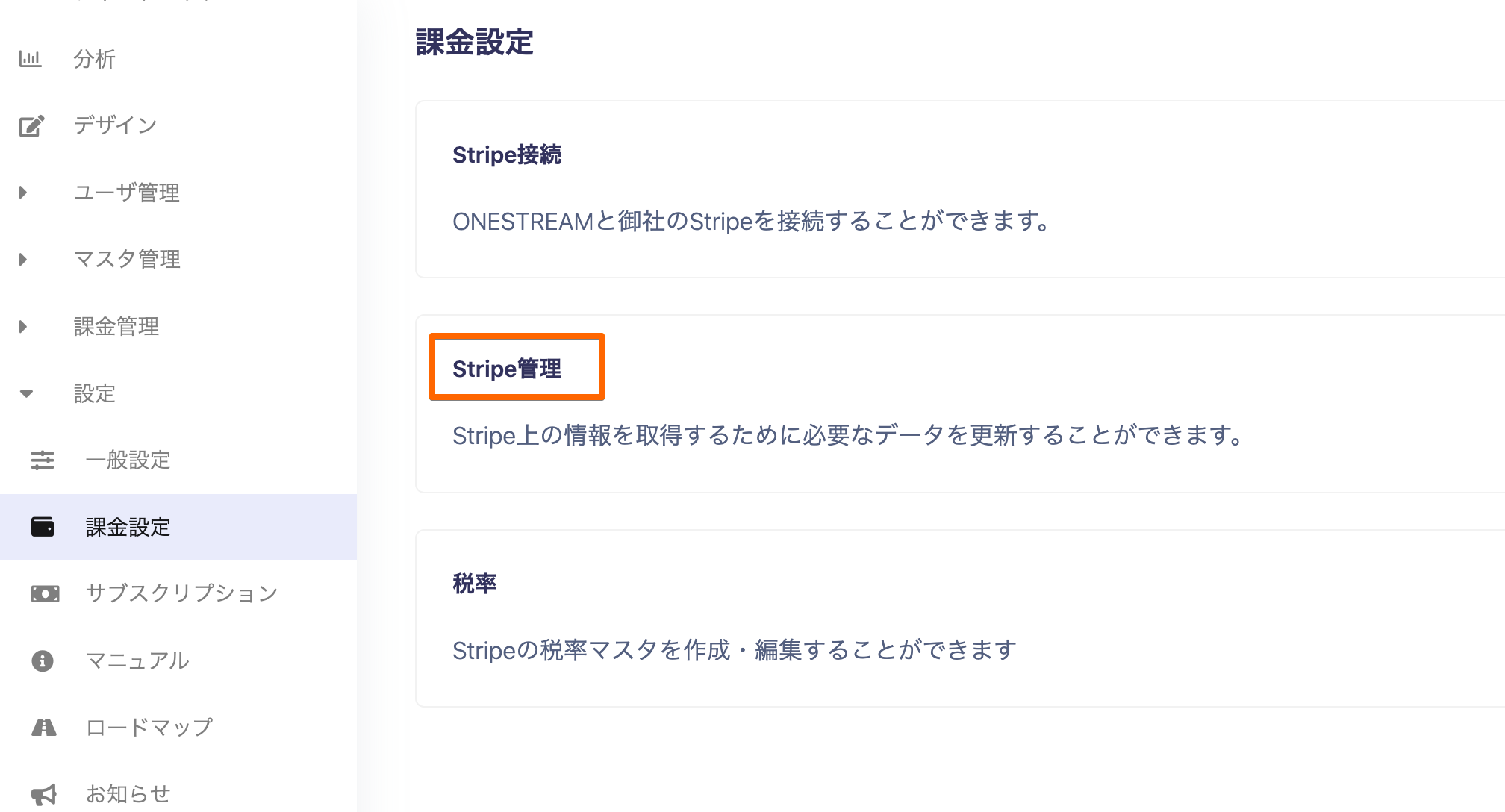Screen dimensions: 1505x812
Task: Open the 分析 menu item
Action: tap(94, 59)
